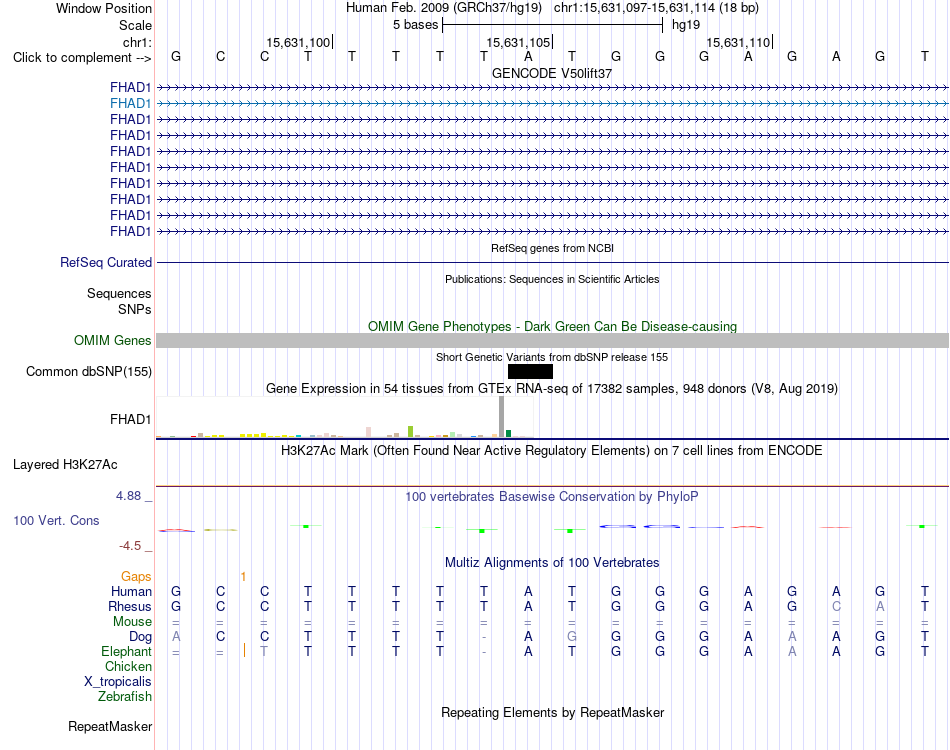Click the '4.88' PhyloP upper scale value
Image resolution: width=950 pixels, height=750 pixels.
coord(128,496)
